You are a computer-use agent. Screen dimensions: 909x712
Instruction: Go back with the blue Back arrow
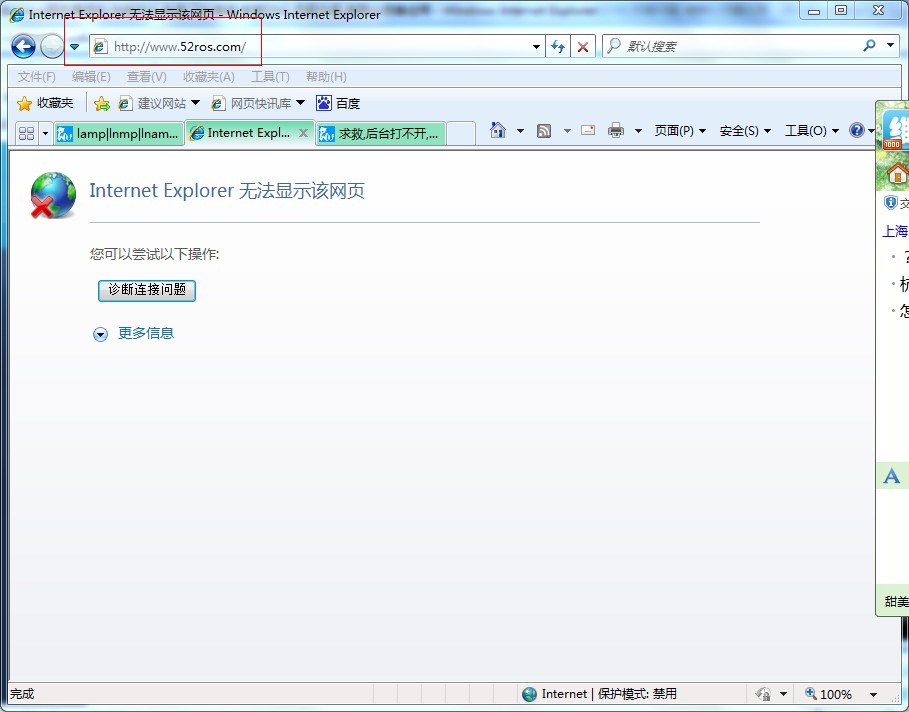pyautogui.click(x=23, y=46)
